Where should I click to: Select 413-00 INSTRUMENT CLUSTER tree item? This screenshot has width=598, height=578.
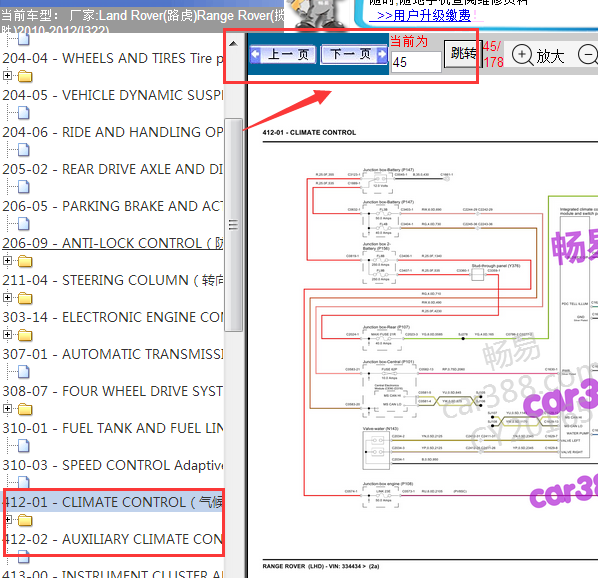tap(113, 573)
